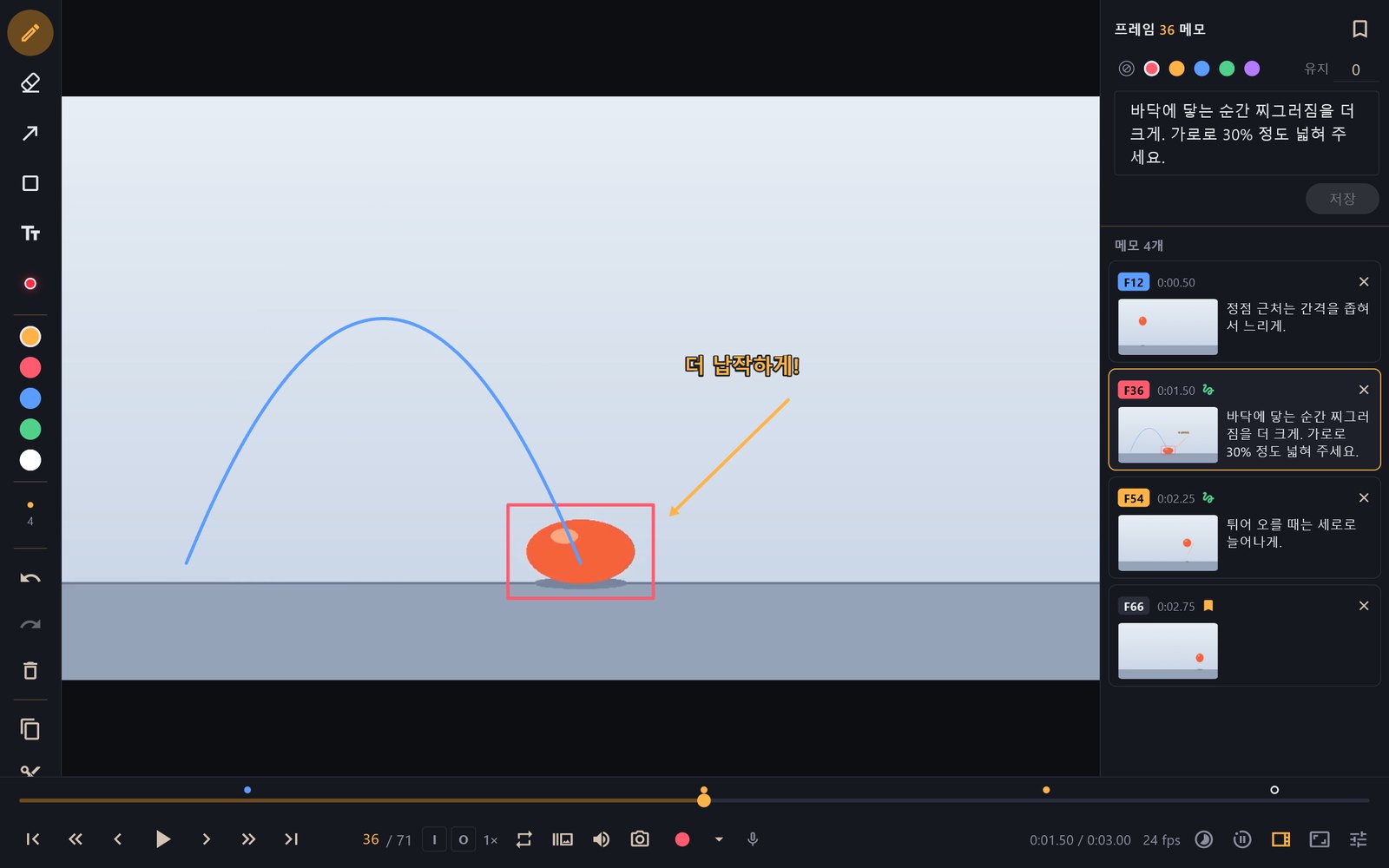The width and height of the screenshot is (1389, 868).
Task: Pick the white brush color swatch
Action: click(x=30, y=460)
